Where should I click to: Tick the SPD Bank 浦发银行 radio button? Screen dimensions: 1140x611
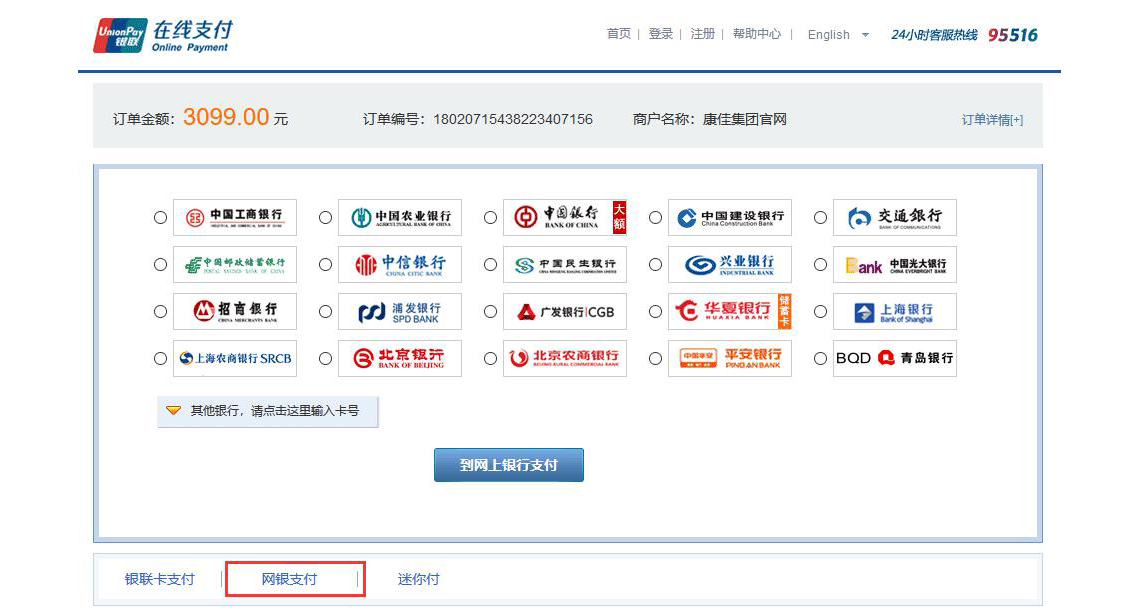point(326,311)
